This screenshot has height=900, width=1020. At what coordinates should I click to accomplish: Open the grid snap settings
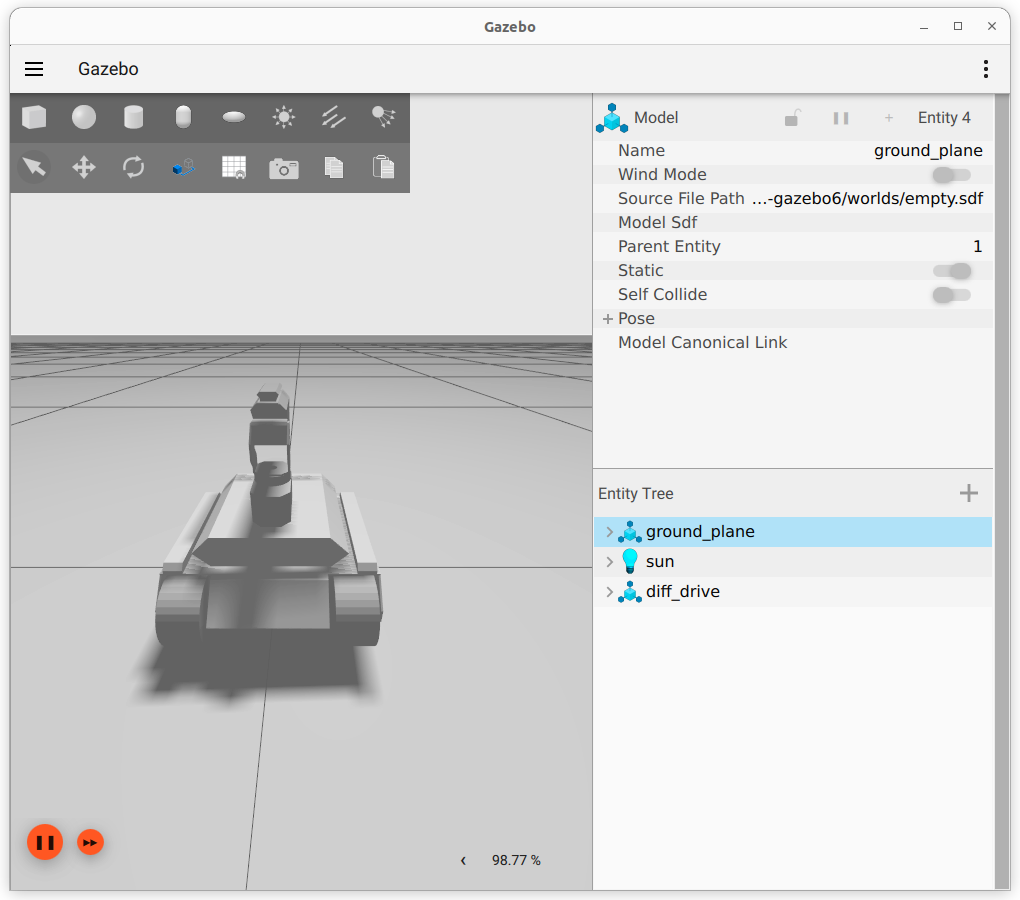pos(234,168)
